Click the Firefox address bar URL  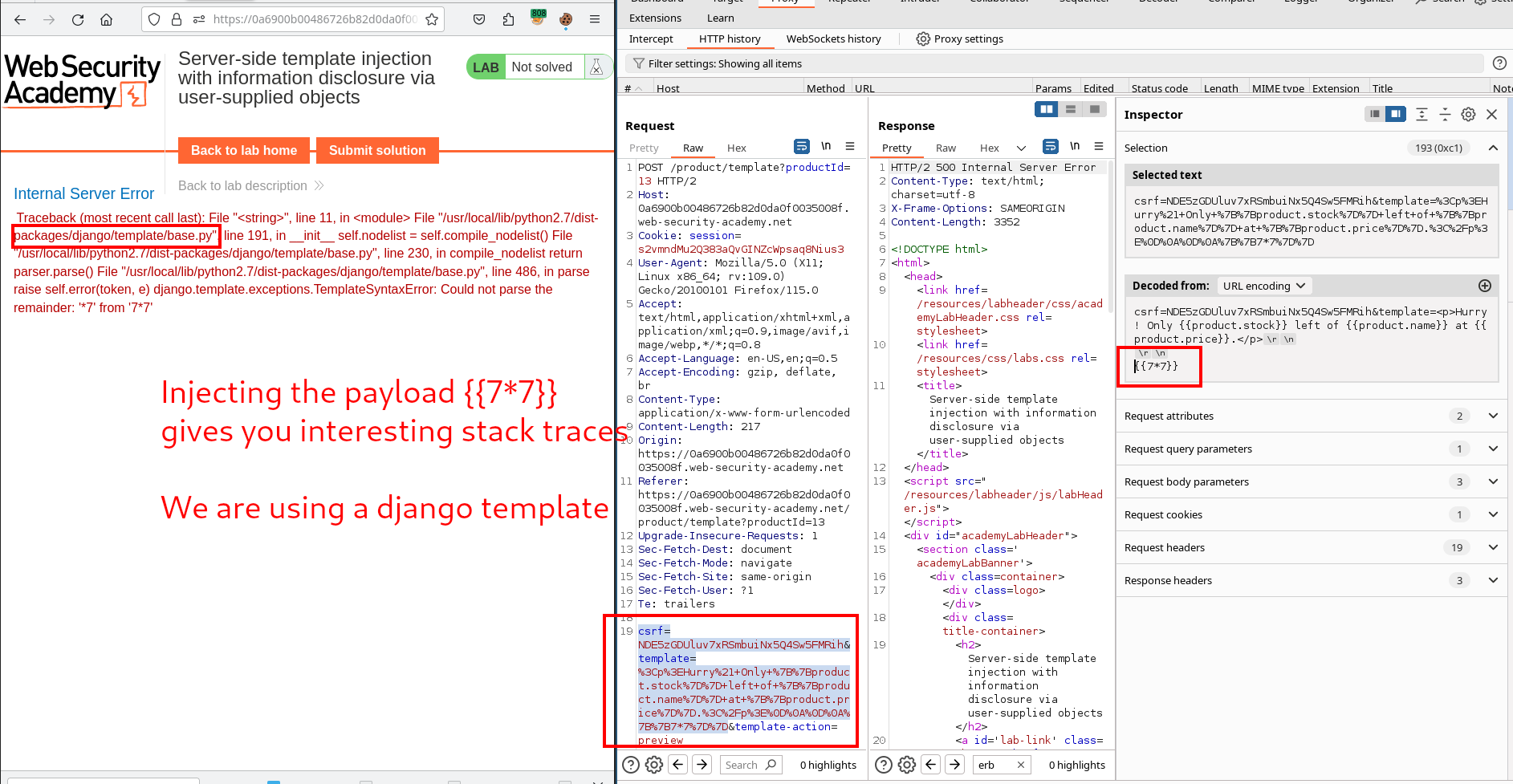[315, 19]
